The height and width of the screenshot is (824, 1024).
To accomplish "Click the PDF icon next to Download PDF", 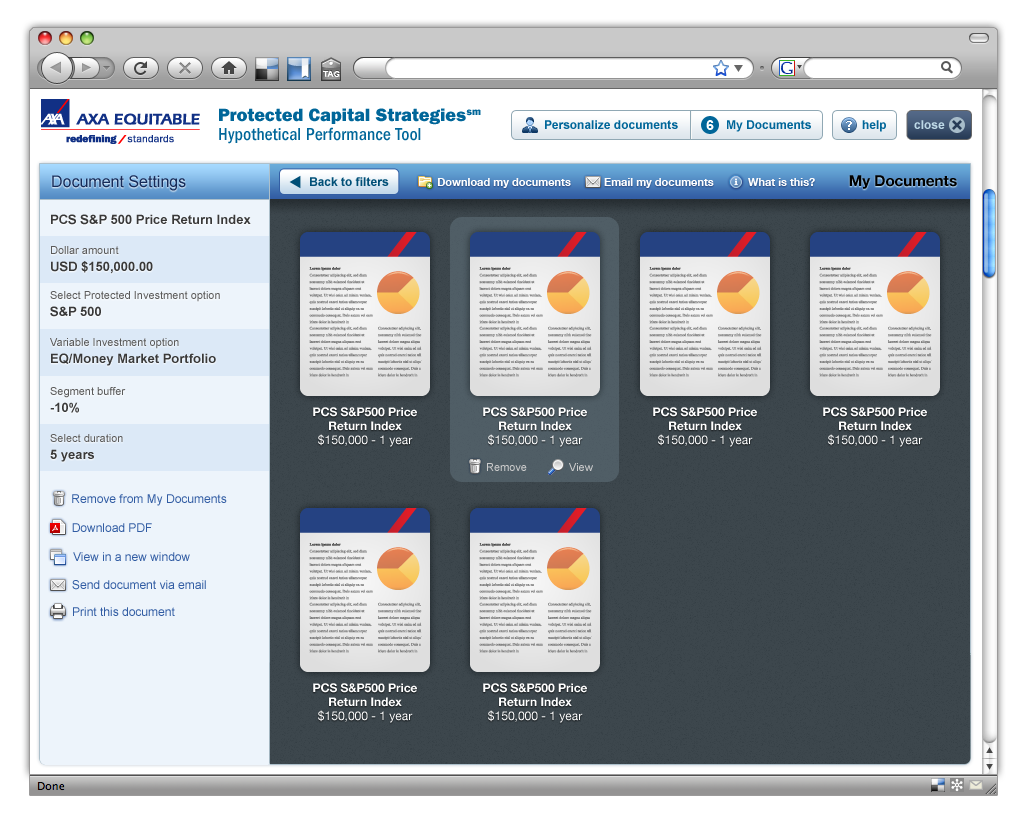I will pos(57,528).
